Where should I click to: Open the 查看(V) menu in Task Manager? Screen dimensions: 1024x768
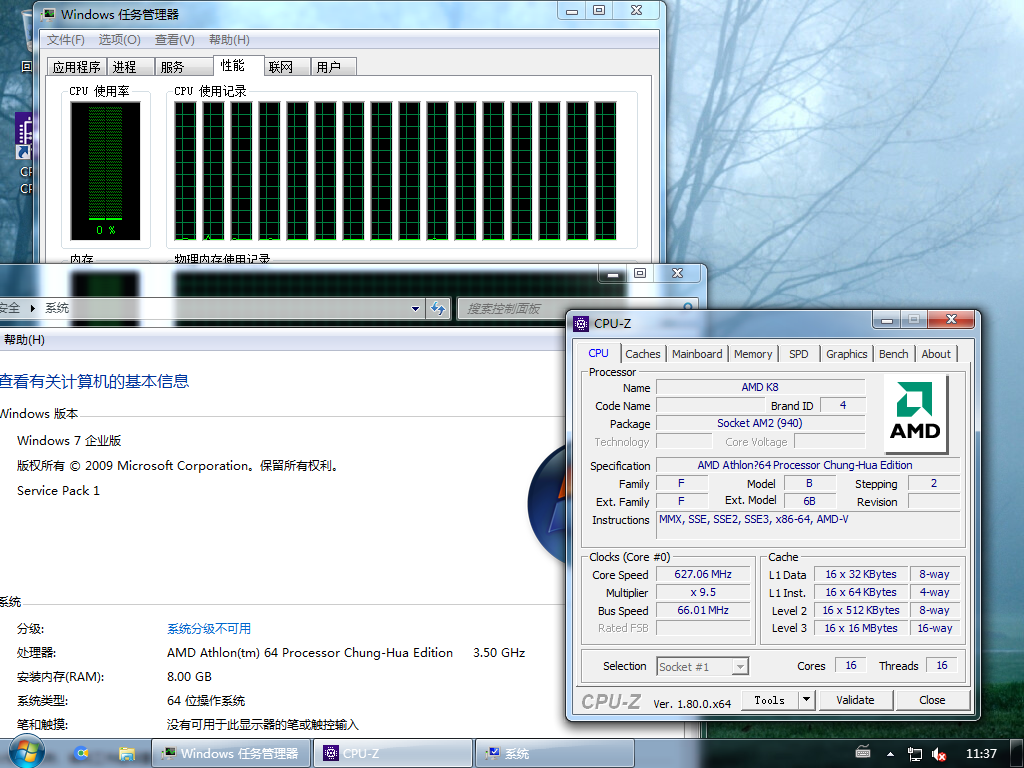[x=174, y=39]
